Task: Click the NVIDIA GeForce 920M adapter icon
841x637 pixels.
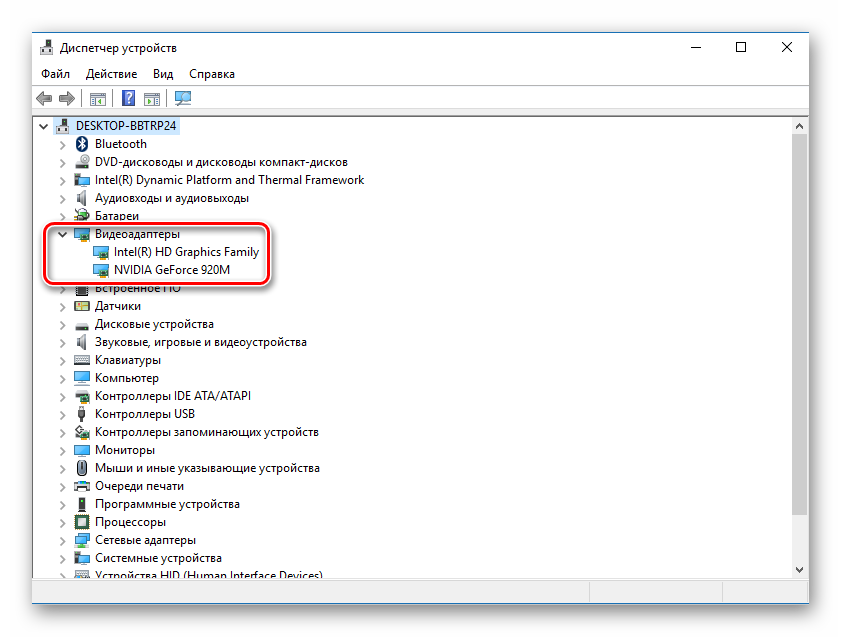Action: [101, 270]
